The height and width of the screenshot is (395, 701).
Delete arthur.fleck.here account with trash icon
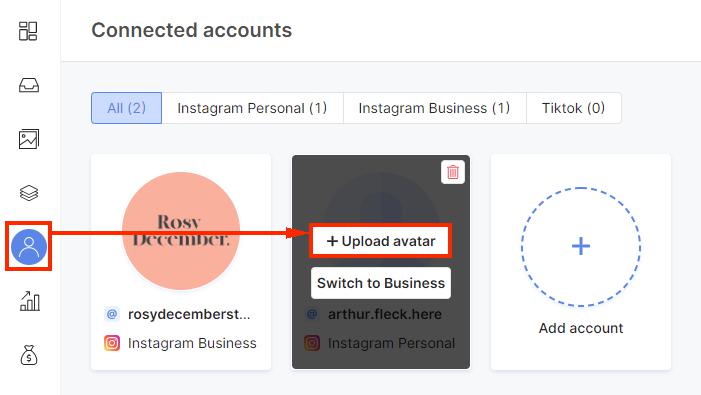(452, 172)
